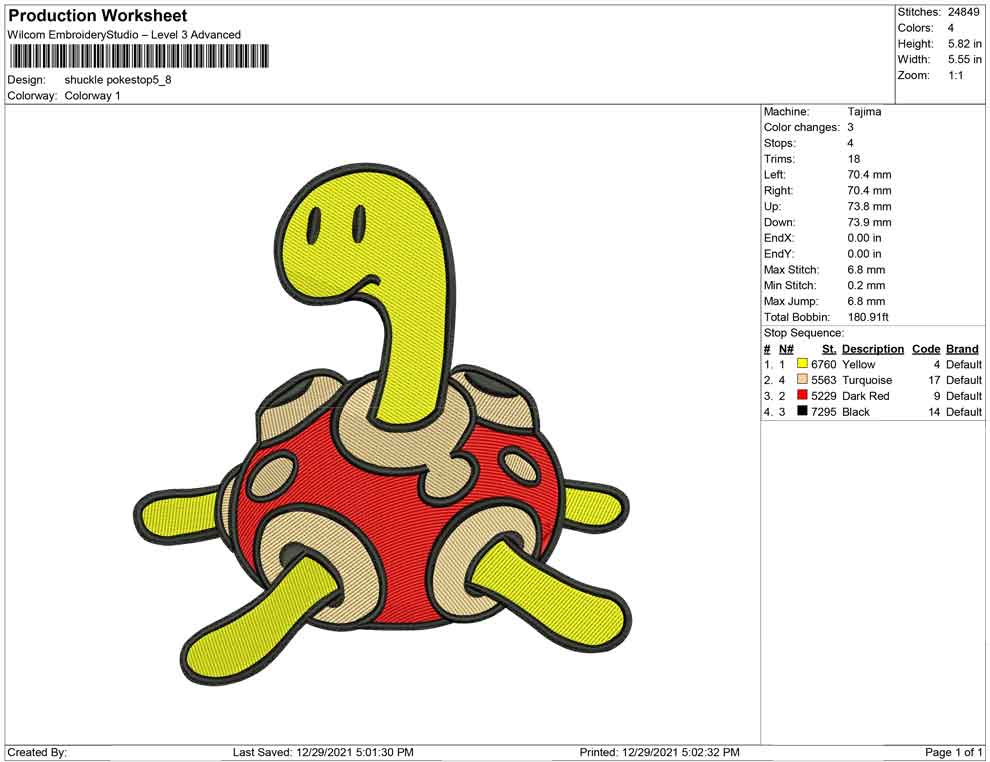
Task: Click the 'Down:' value '73.9 mm'
Action: [x=869, y=222]
